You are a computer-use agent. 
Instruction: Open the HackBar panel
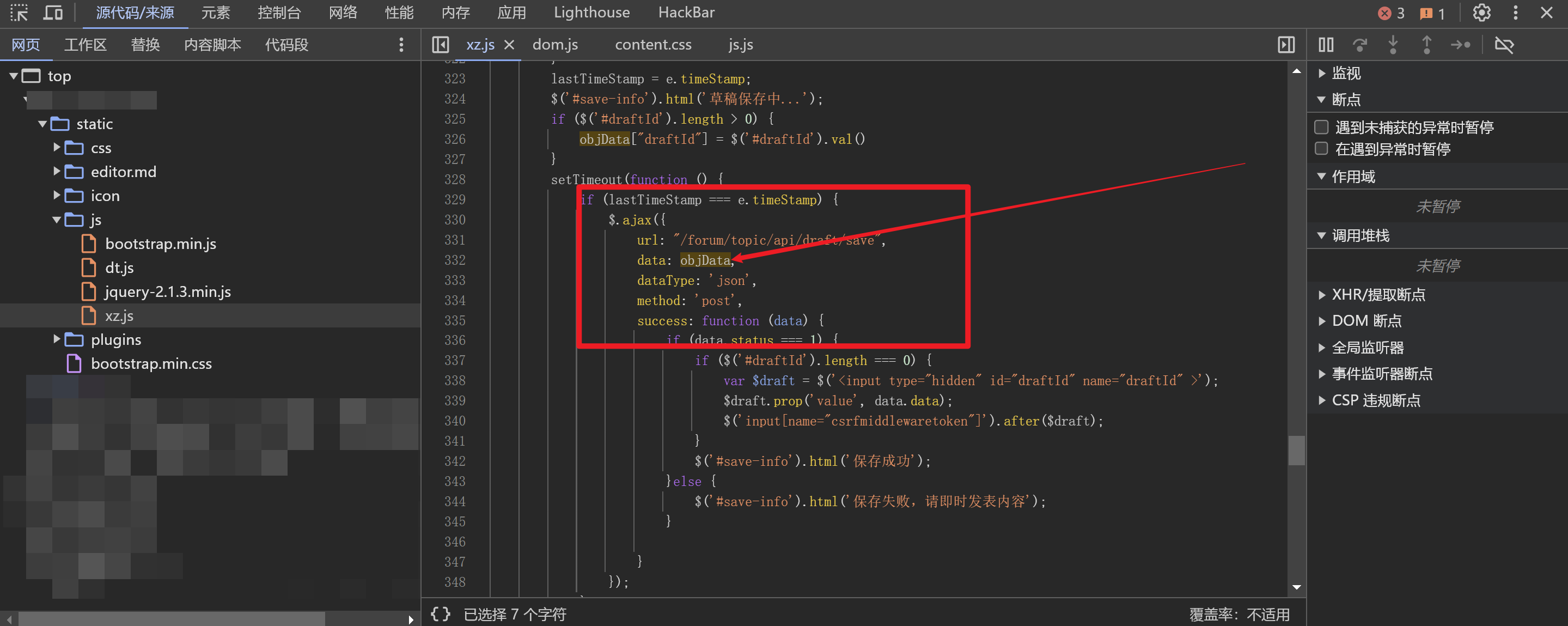[x=687, y=13]
